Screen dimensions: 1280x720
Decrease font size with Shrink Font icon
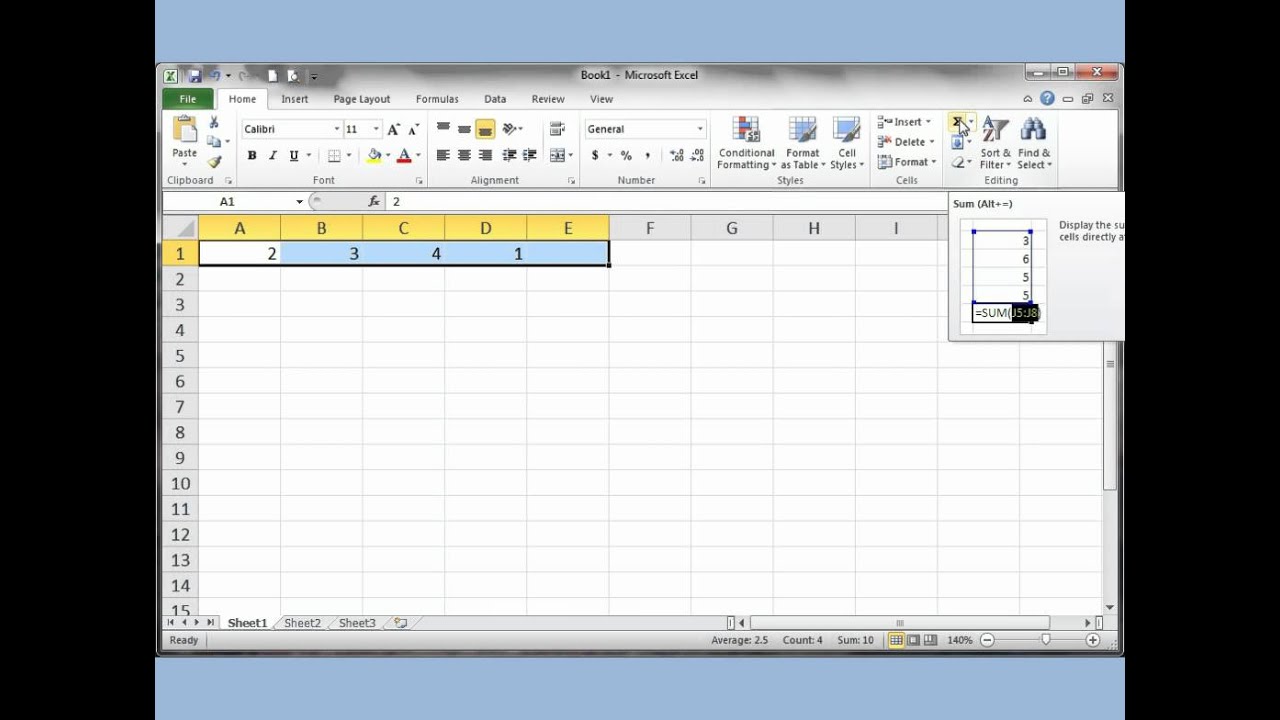click(413, 129)
